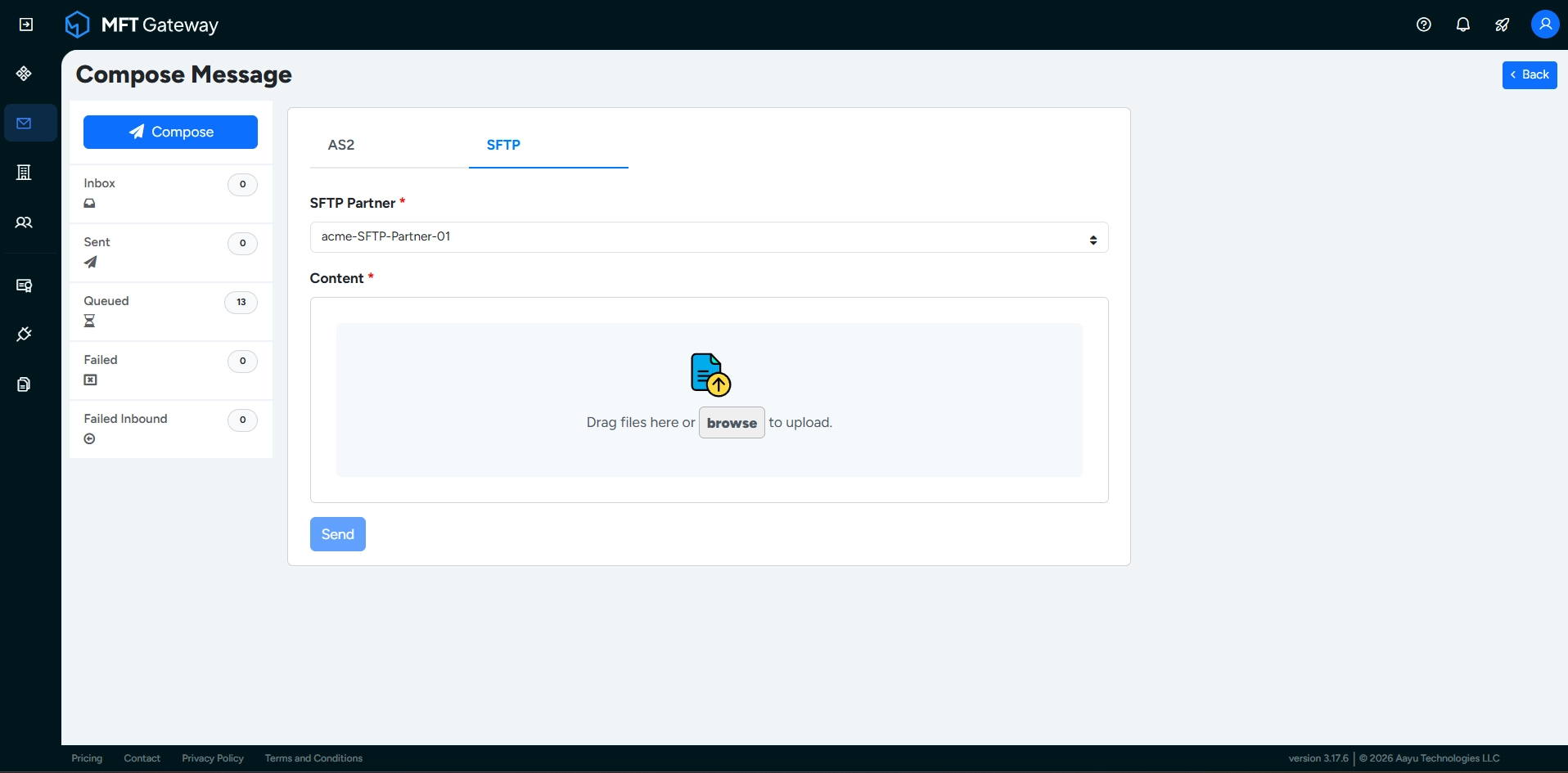Screen dimensions: 1568x773
Task: Open the Privacy Policy footer link
Action: (x=213, y=758)
